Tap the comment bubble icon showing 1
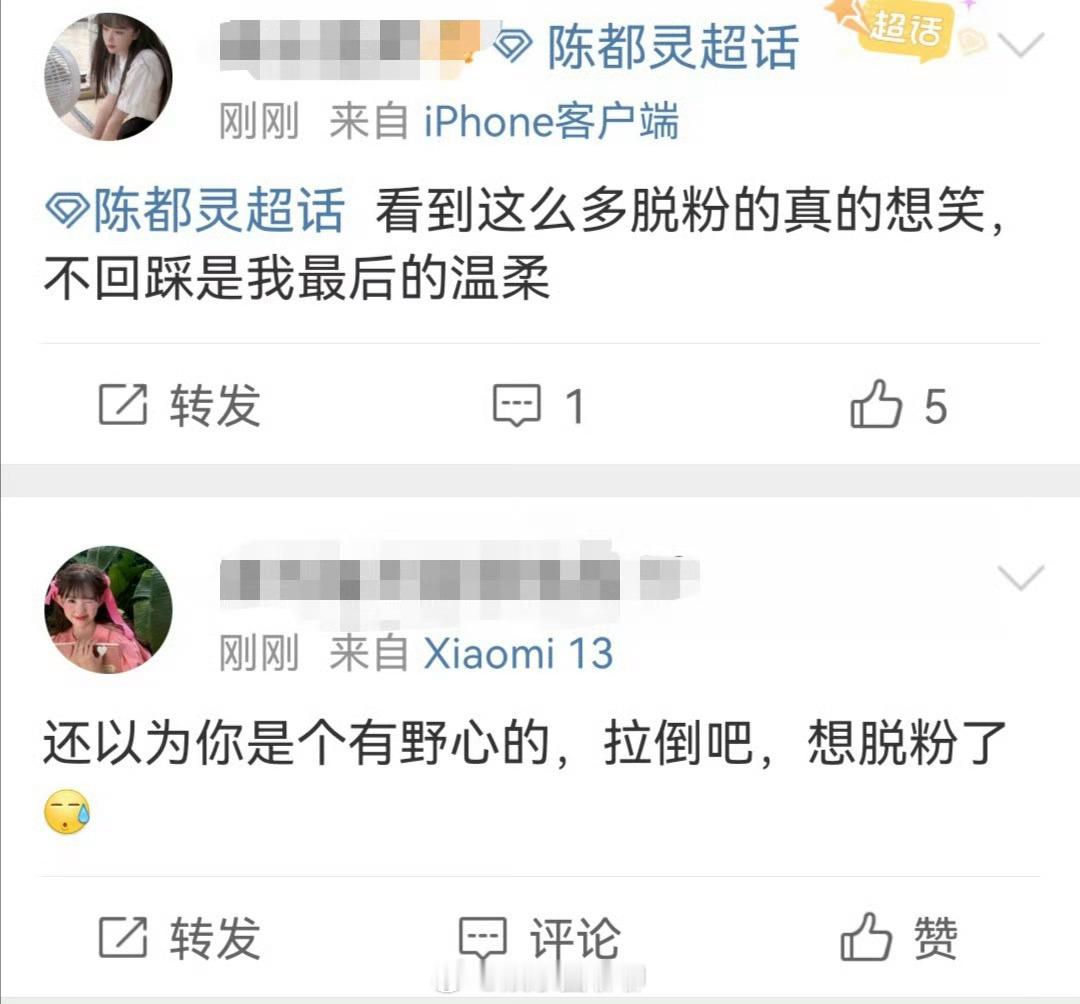Screen dimensions: 1080x1004 click(517, 405)
